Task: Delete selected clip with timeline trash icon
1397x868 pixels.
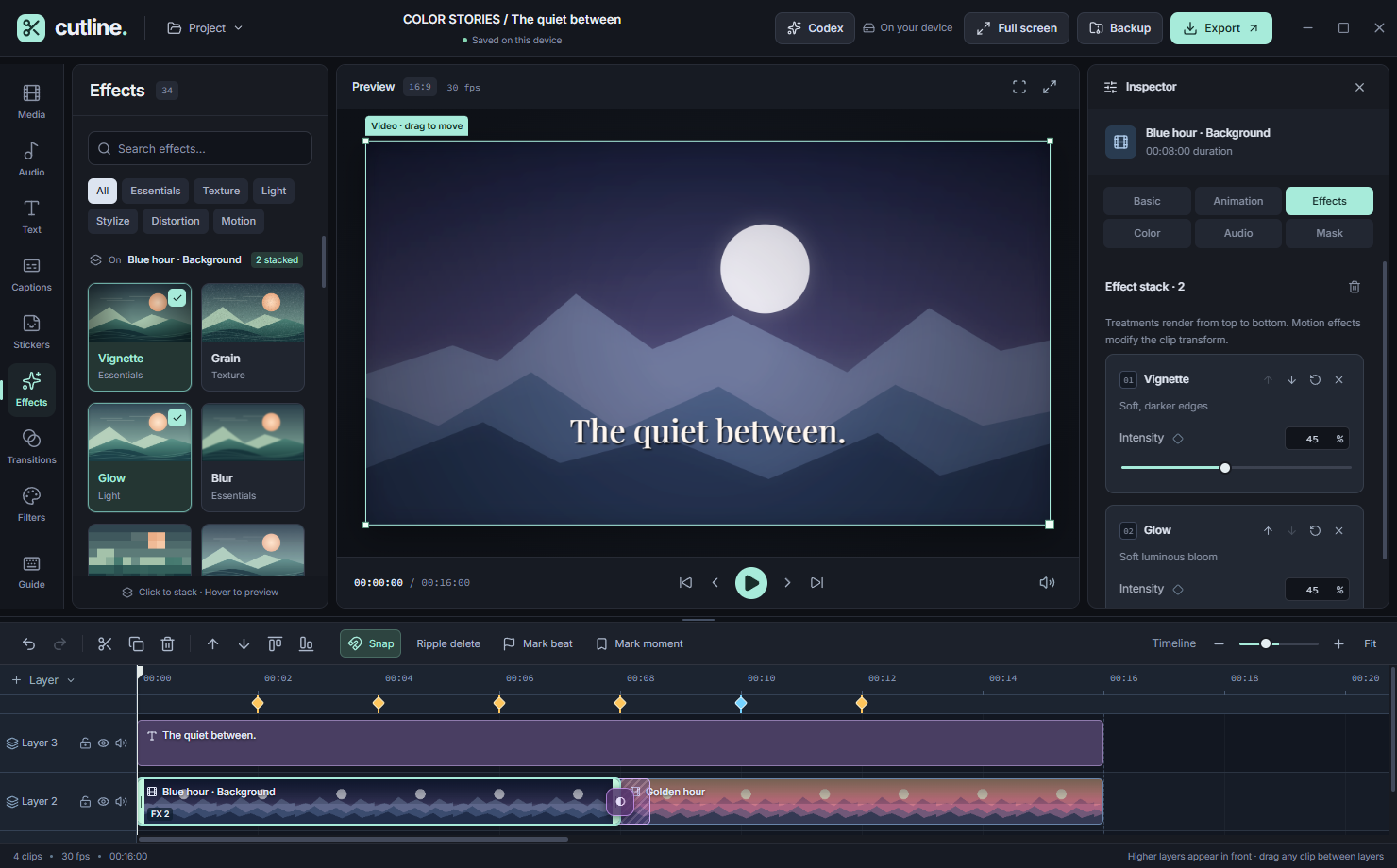Action: 167,643
